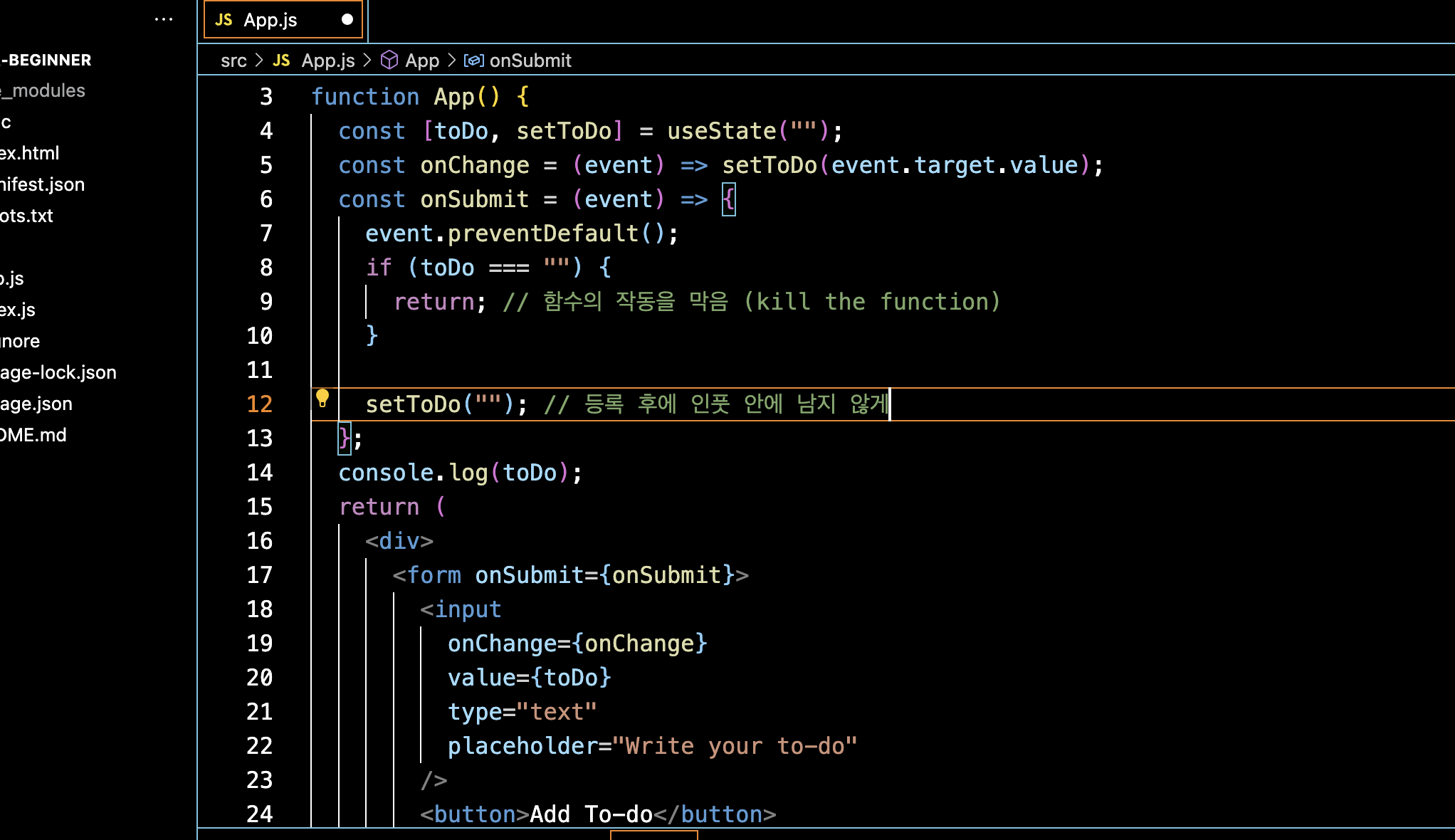Click the JS icon on App.js tab
Image resolution: width=1455 pixels, height=840 pixels.
point(224,20)
